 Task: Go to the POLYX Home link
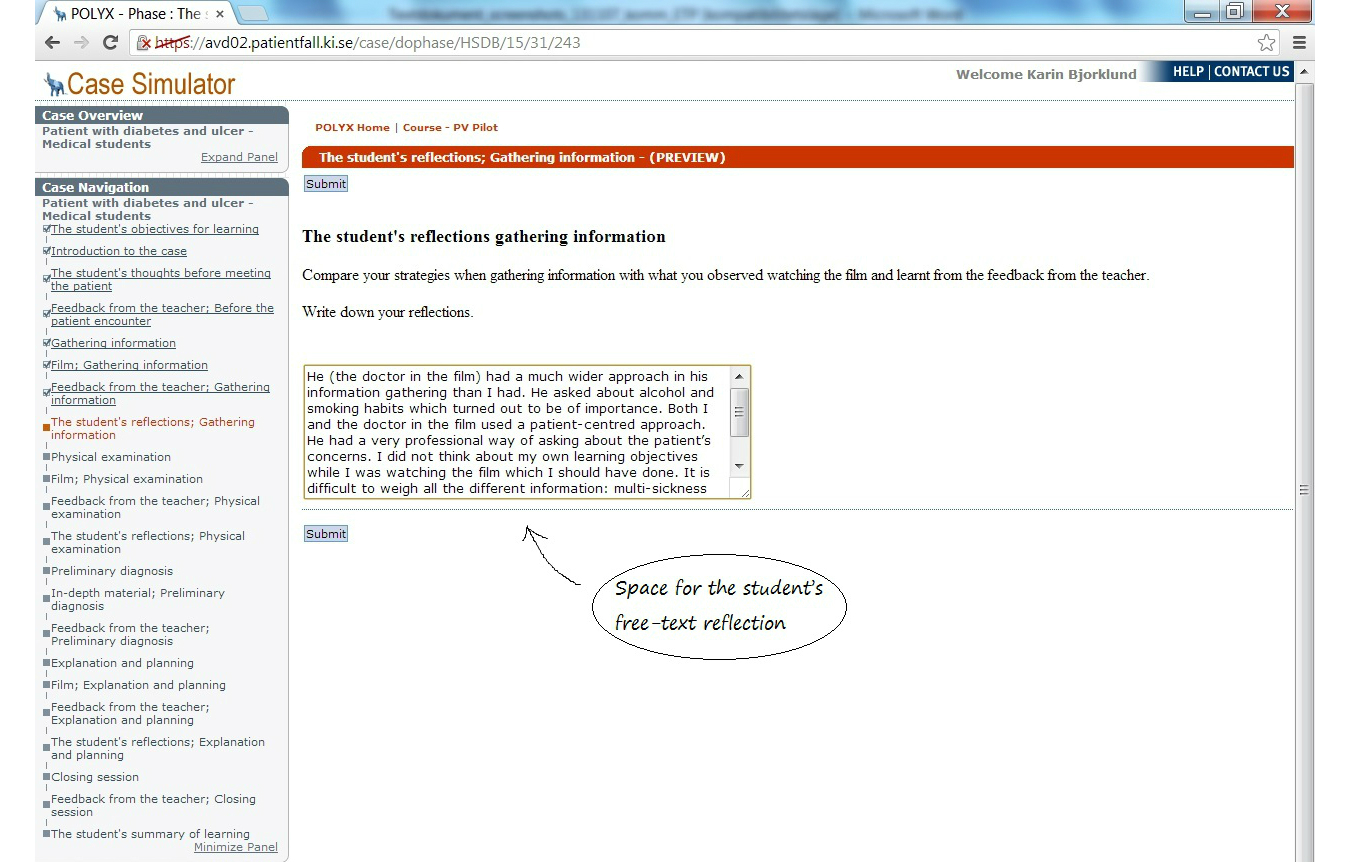(352, 128)
